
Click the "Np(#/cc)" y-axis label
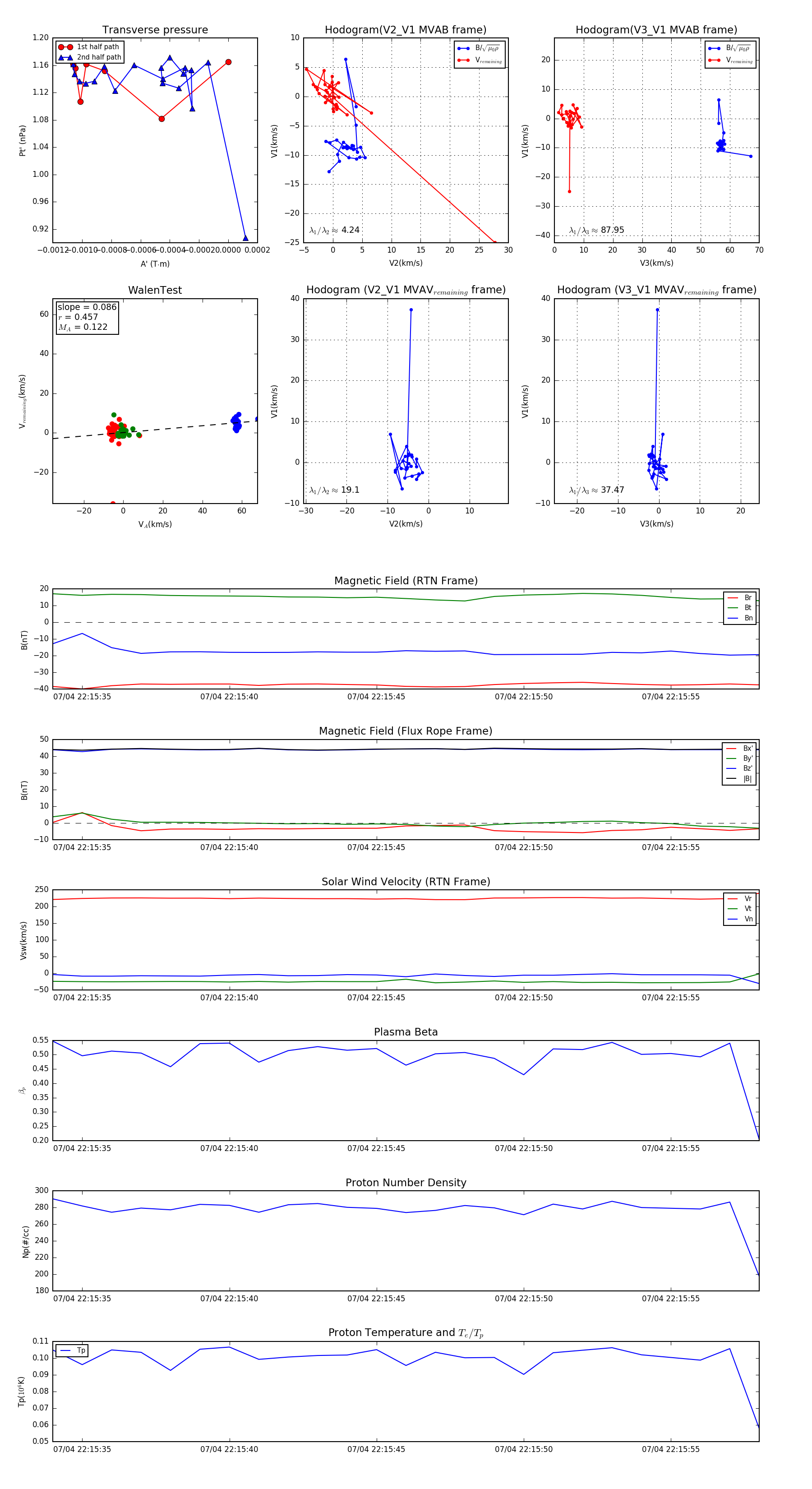point(25,1242)
